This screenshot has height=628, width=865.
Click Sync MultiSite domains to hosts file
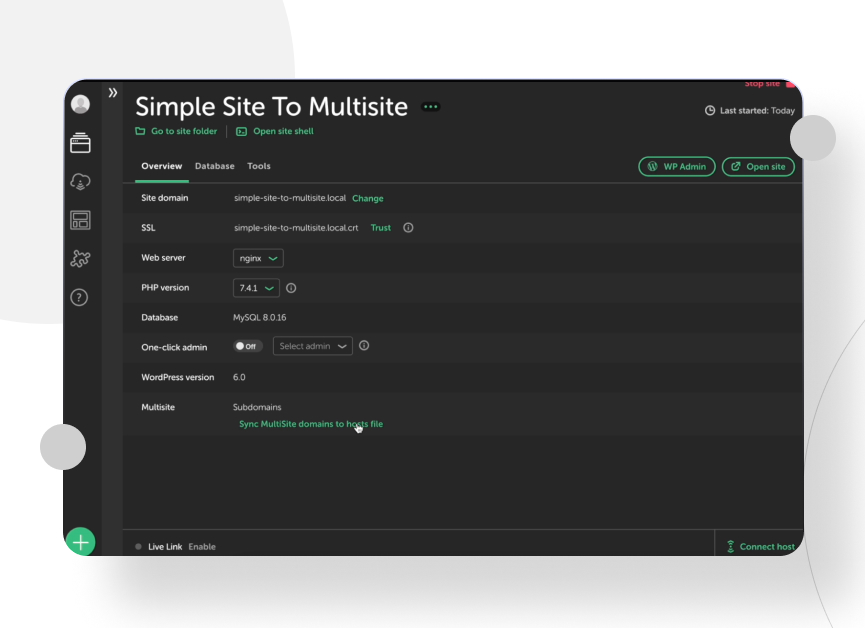pos(311,424)
